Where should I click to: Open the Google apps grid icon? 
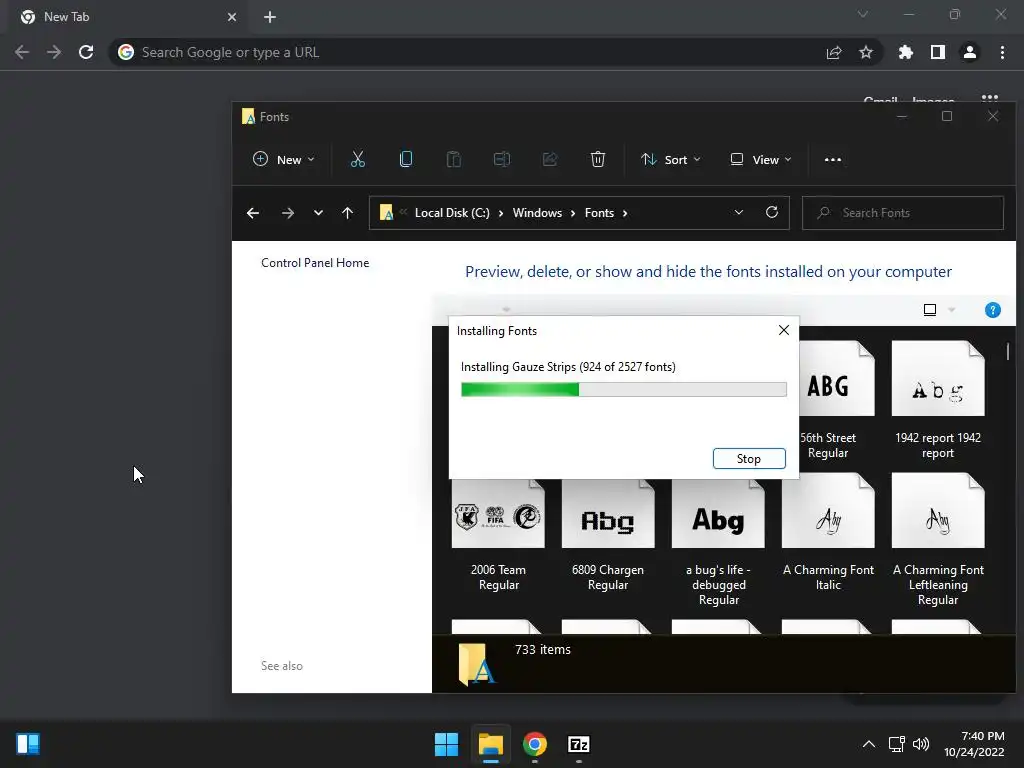[x=990, y=98]
